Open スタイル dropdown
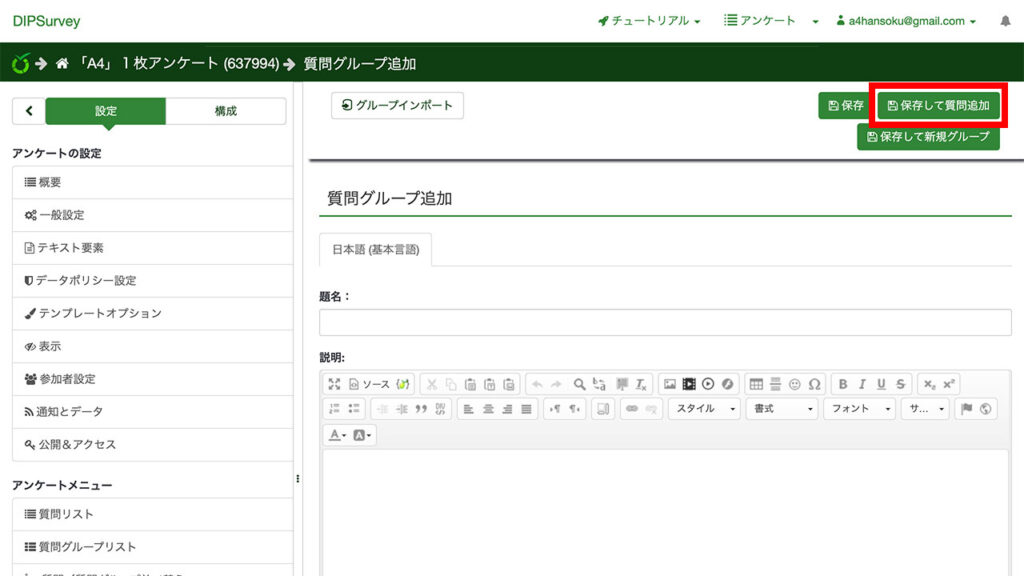Viewport: 1024px width, 576px height. [x=704, y=409]
